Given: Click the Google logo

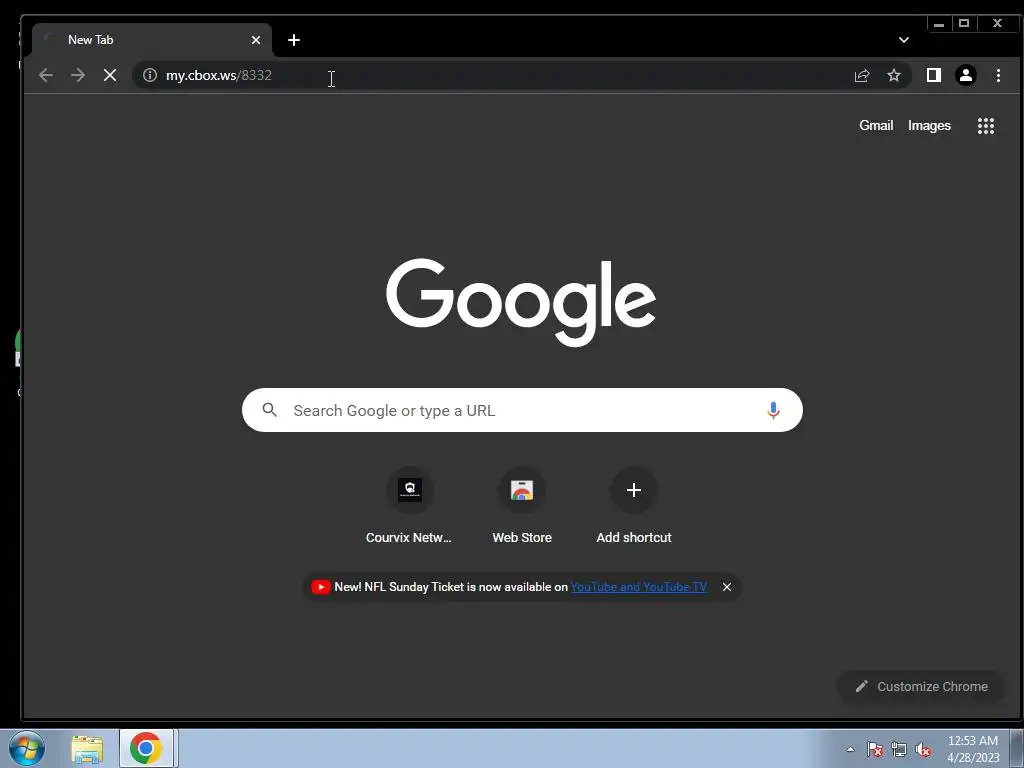Looking at the screenshot, I should 521,302.
